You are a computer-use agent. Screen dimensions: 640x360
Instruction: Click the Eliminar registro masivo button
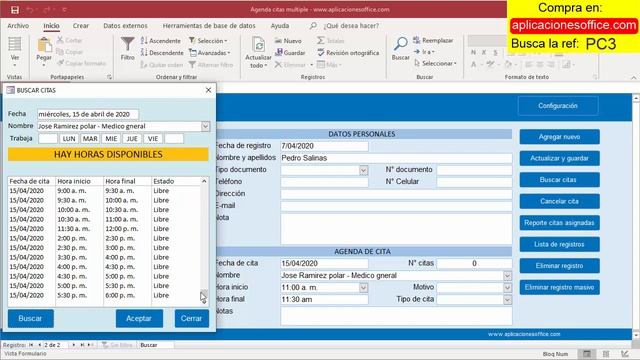(560, 287)
